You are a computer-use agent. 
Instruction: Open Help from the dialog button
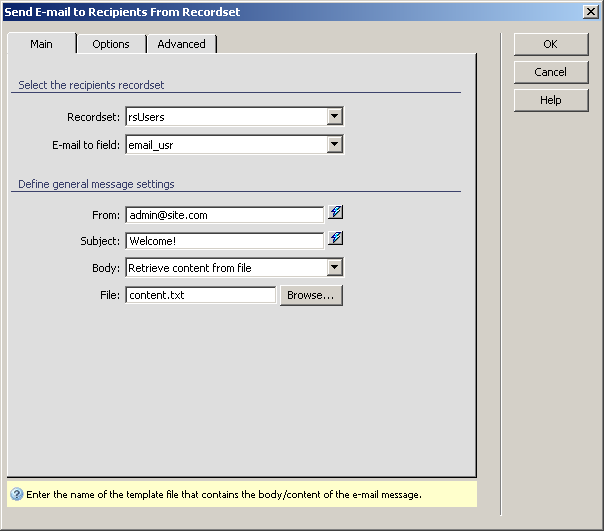click(x=550, y=100)
